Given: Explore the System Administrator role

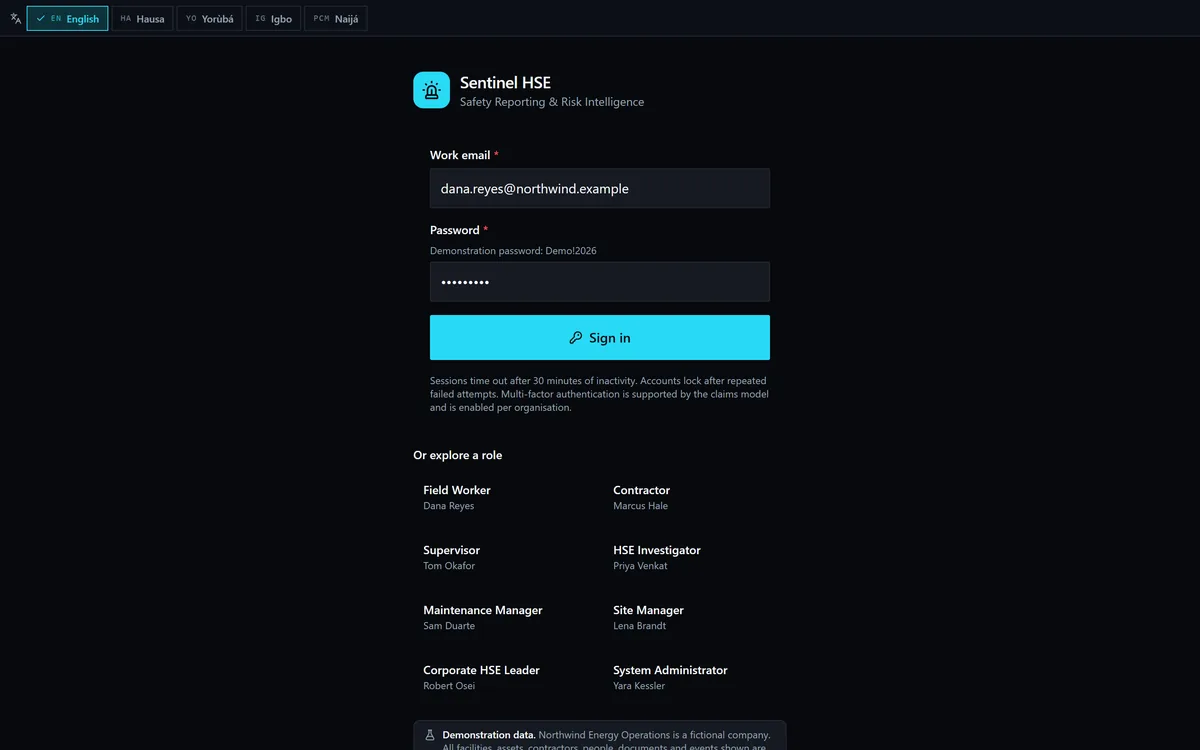Looking at the screenshot, I should 695,678.
